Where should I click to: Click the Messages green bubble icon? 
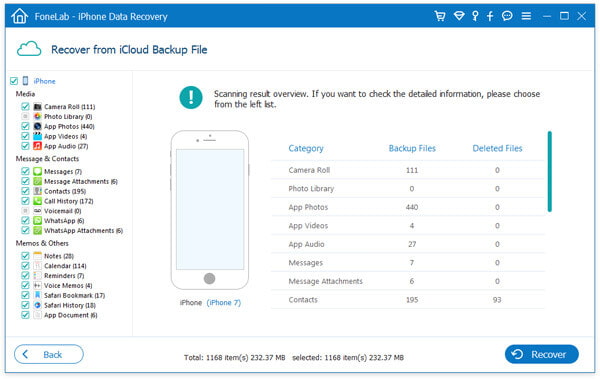coord(37,172)
